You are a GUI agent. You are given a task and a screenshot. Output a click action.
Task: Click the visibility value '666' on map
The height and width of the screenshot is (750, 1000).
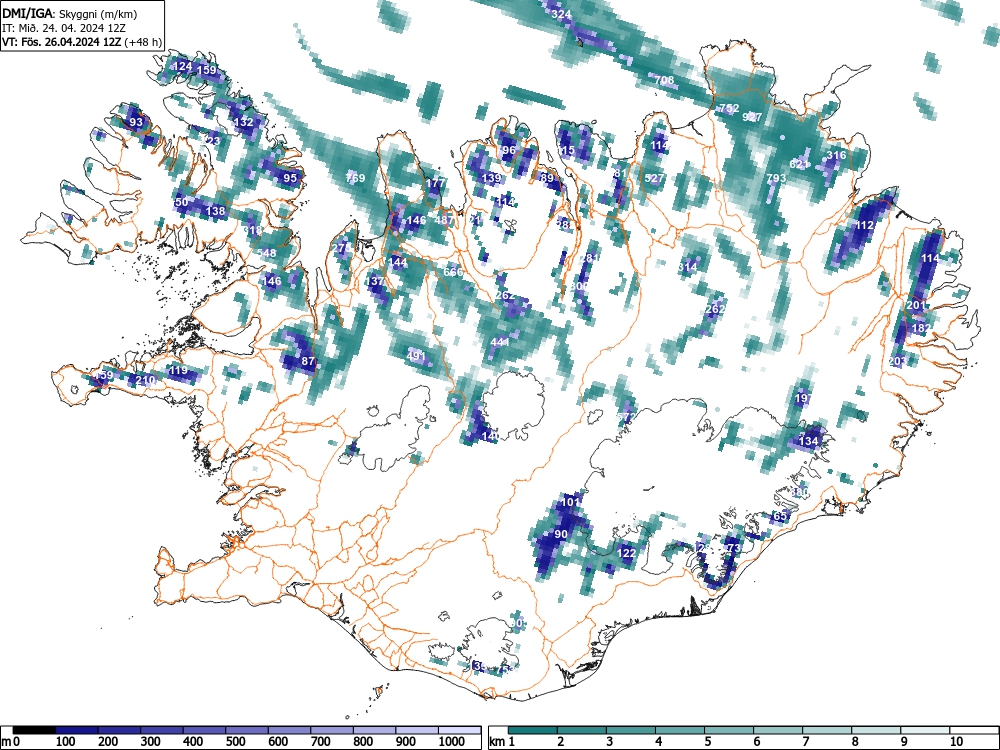(453, 272)
